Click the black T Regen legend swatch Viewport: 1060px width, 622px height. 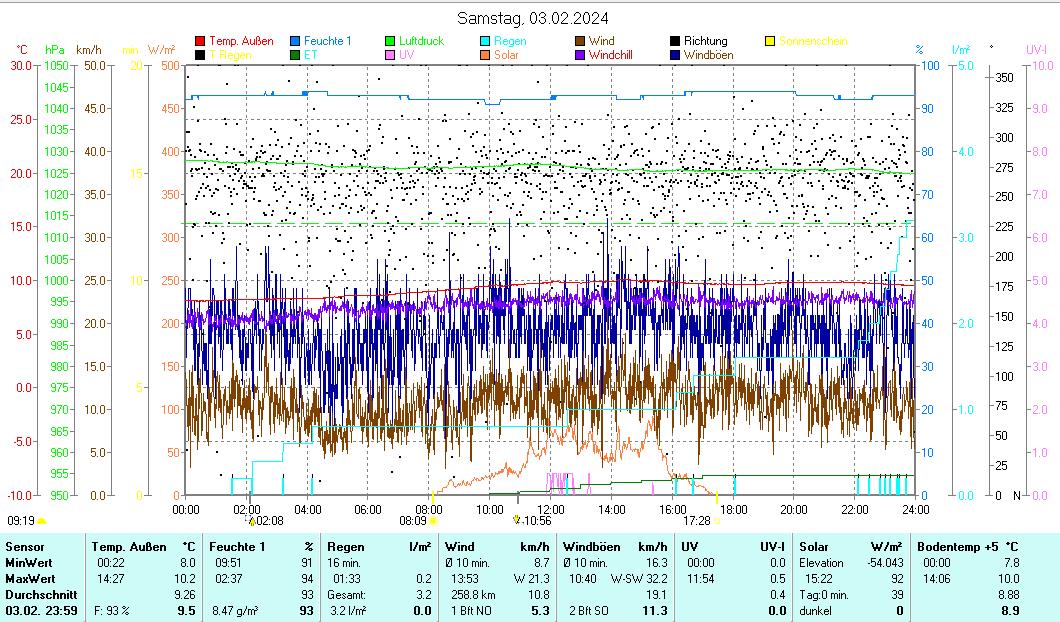[200, 55]
